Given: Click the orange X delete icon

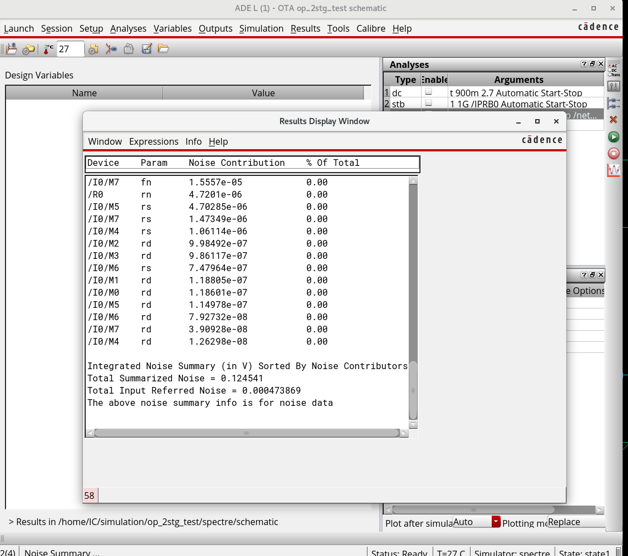Looking at the screenshot, I should [614, 120].
